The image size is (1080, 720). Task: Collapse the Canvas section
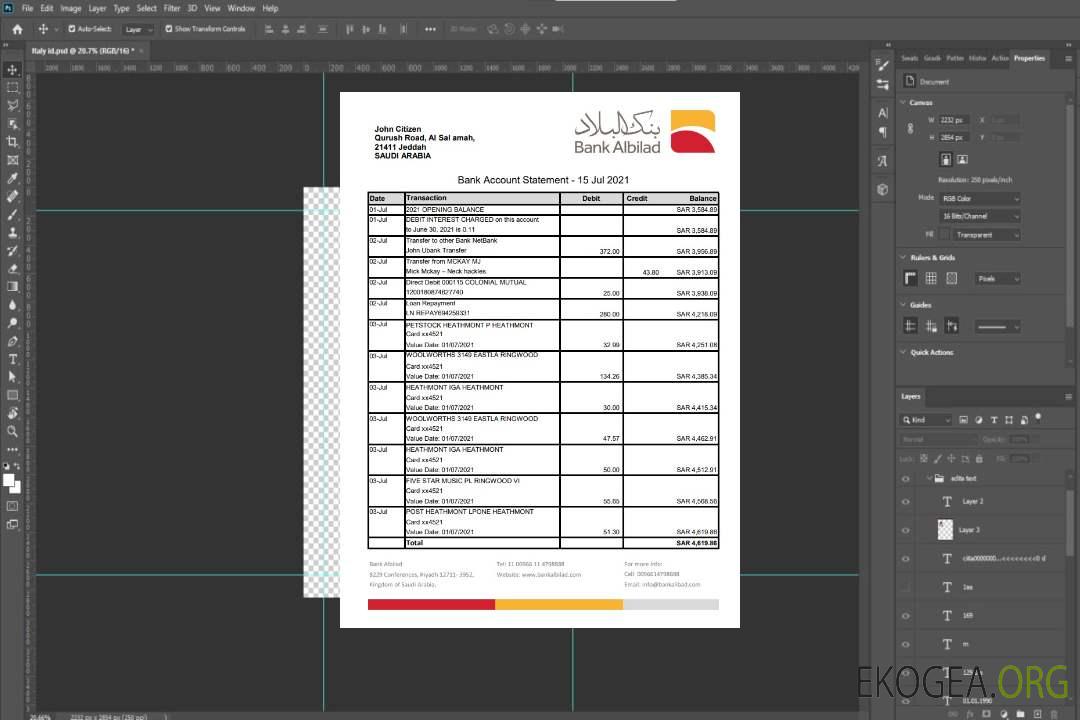[903, 103]
